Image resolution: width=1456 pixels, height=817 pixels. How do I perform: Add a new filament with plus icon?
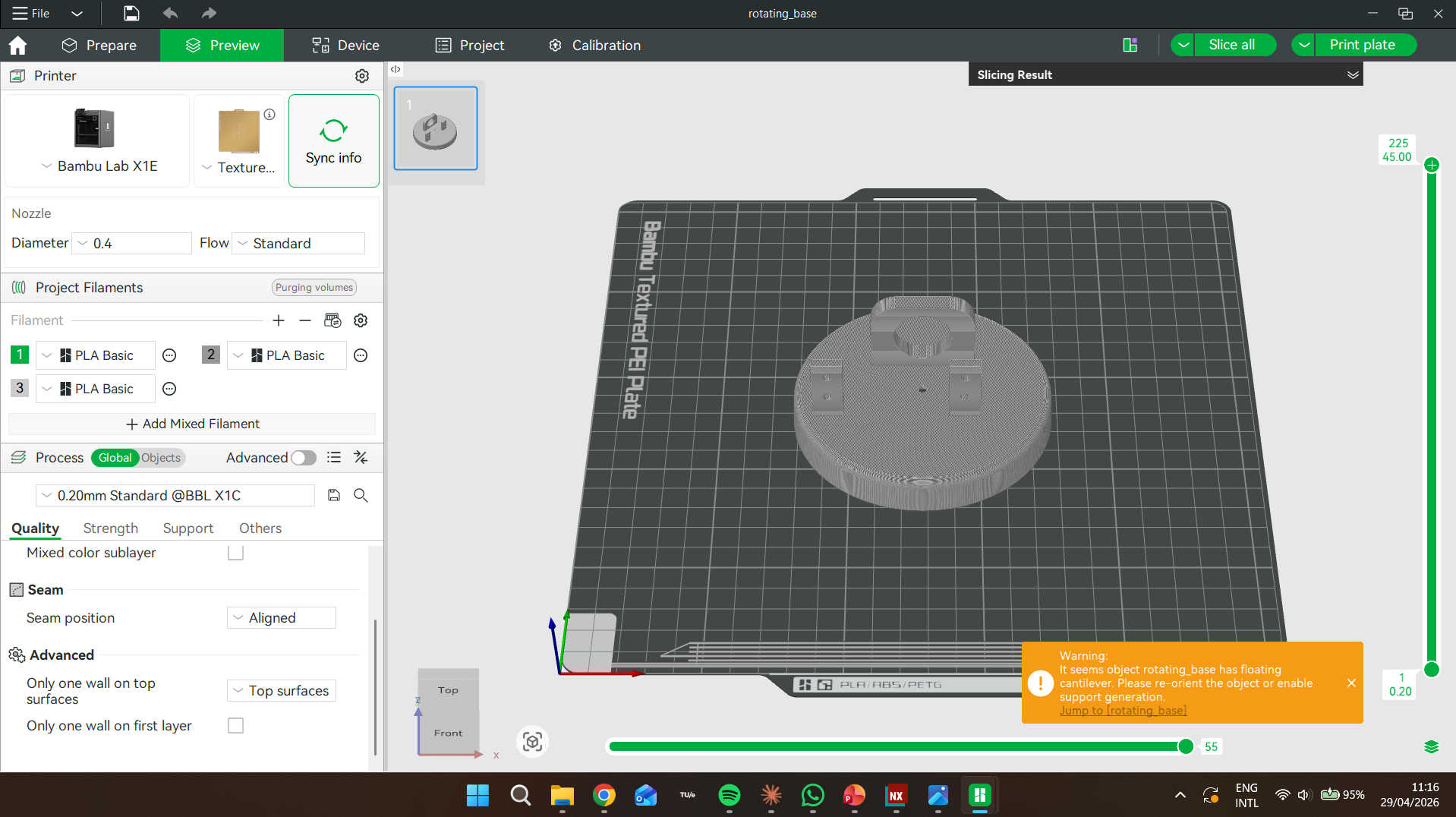279,320
